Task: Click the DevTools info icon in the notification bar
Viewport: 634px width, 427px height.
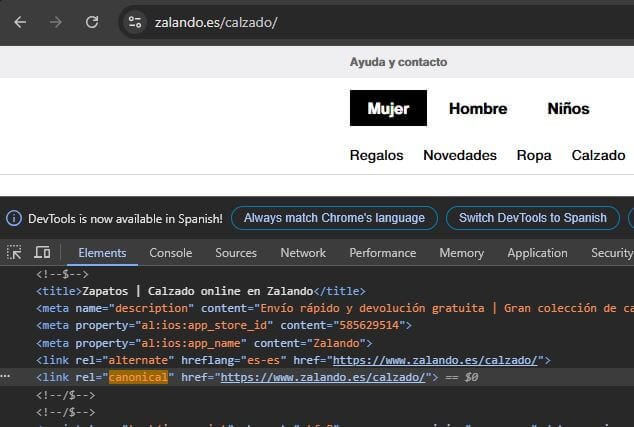Action: [14, 218]
